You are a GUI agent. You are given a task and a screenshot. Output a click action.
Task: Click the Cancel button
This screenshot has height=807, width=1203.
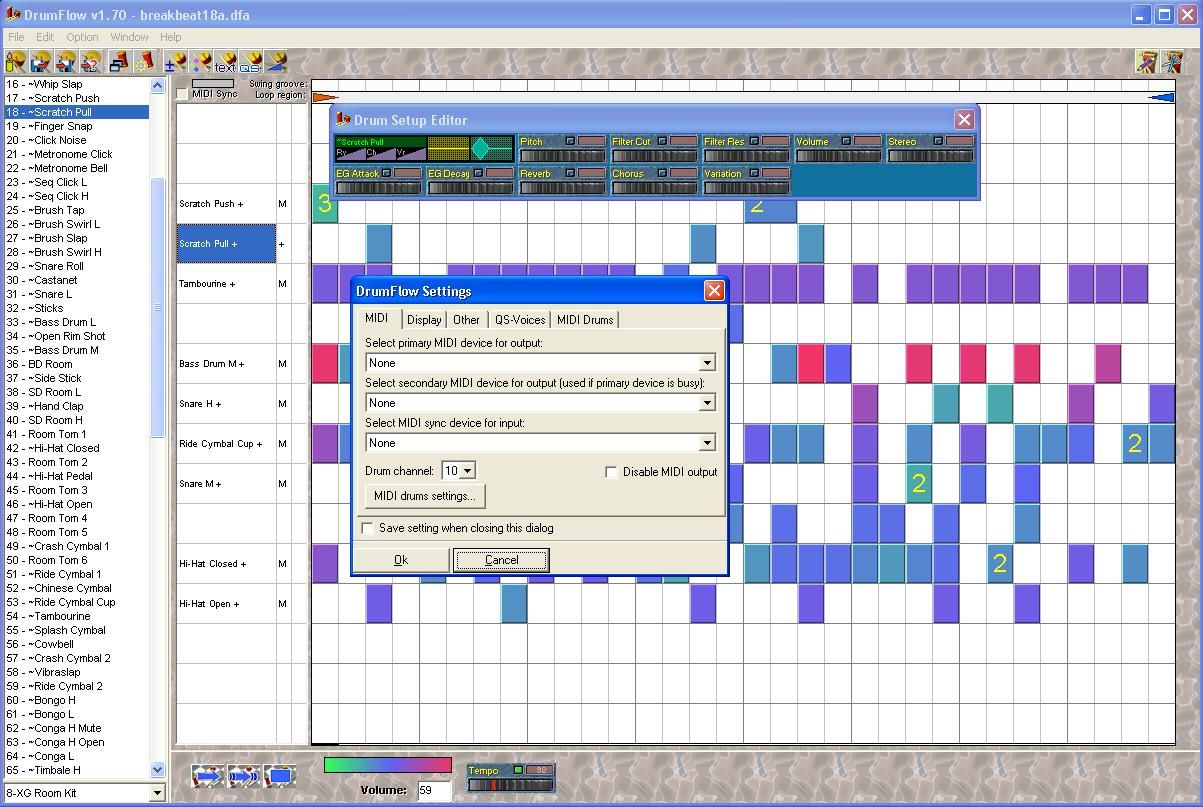[501, 560]
